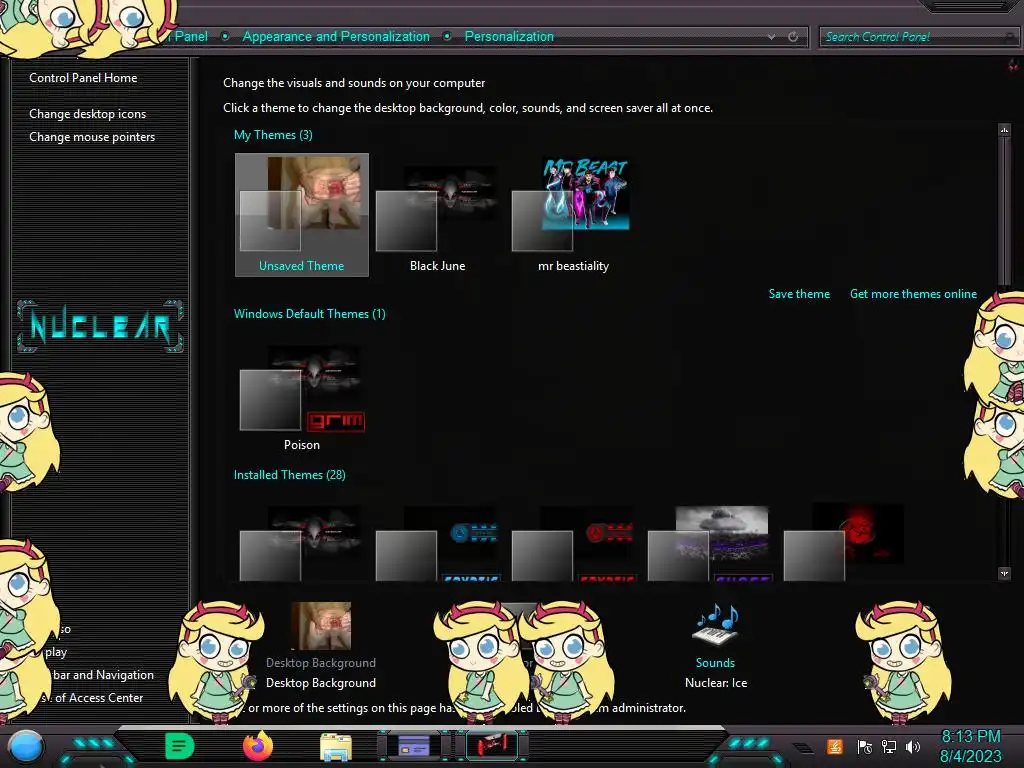Screen dimensions: 1024x768
Task: Click Get more themes online
Action: pyautogui.click(x=913, y=294)
